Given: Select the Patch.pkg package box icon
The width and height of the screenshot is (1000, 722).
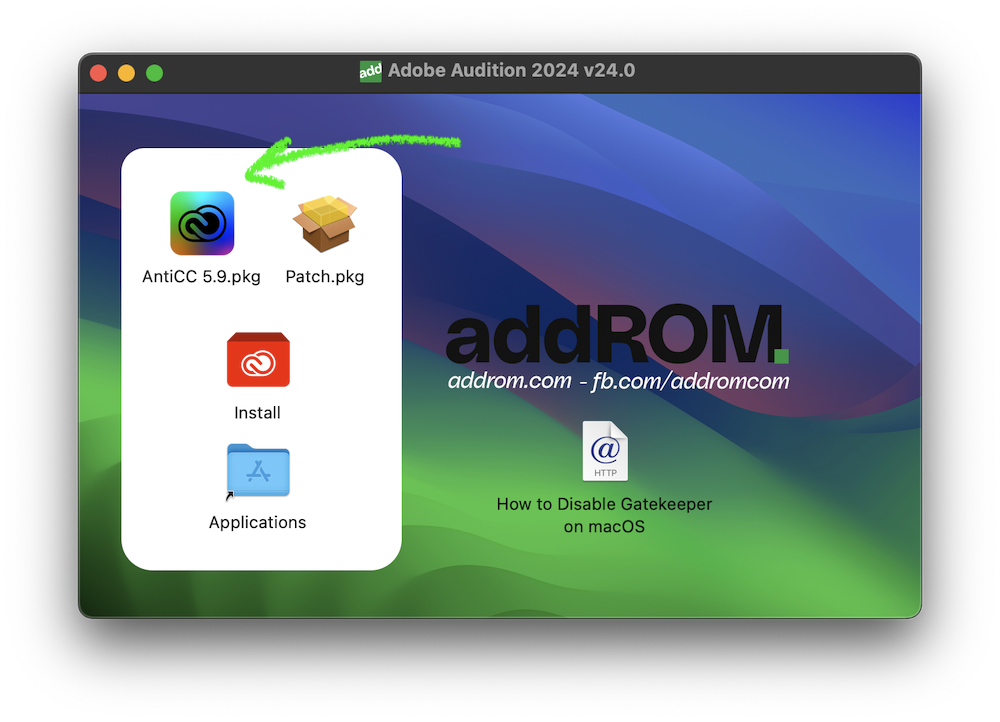Looking at the screenshot, I should click(x=325, y=224).
